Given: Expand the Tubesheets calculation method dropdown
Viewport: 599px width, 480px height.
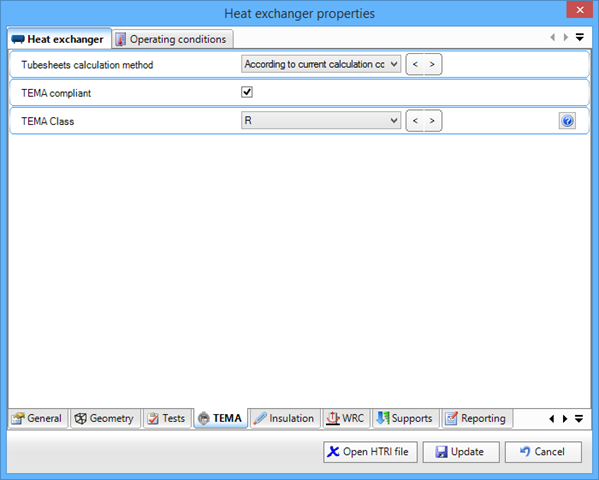Looking at the screenshot, I should click(321, 64).
